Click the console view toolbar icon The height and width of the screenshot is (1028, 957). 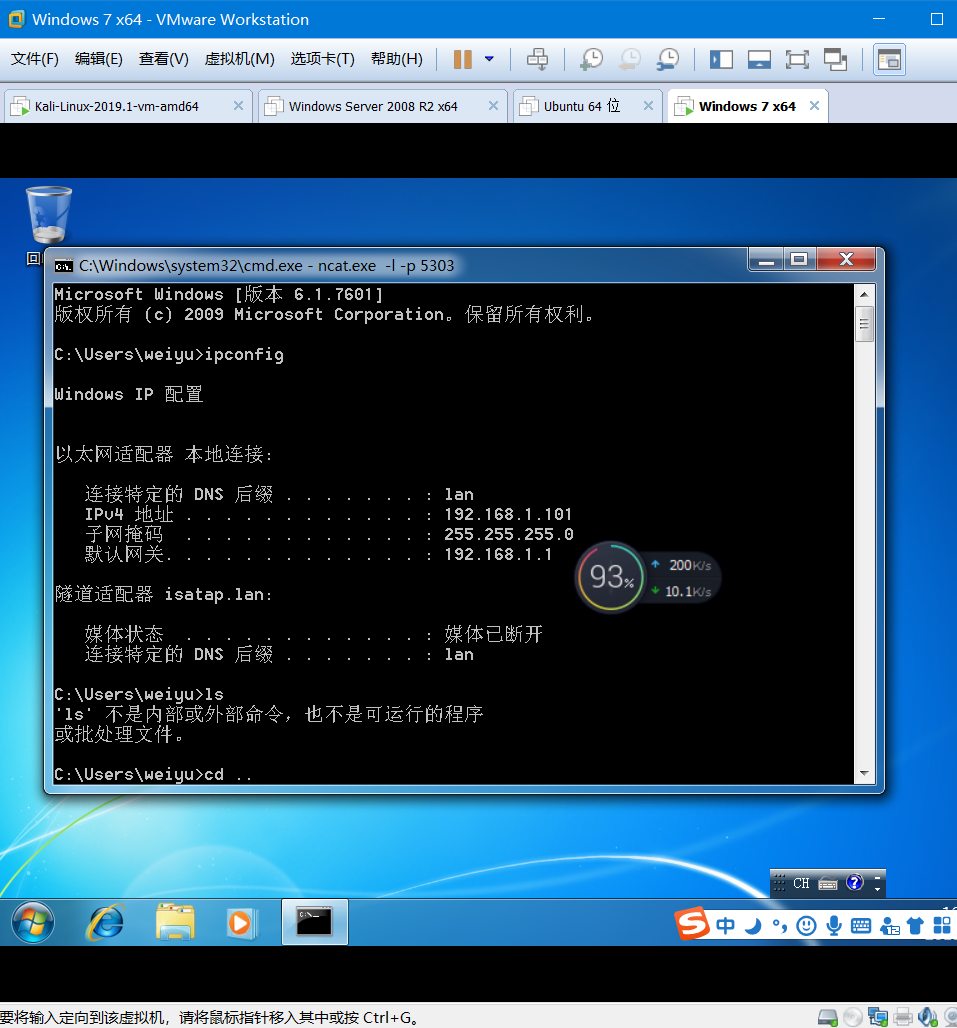[x=889, y=60]
